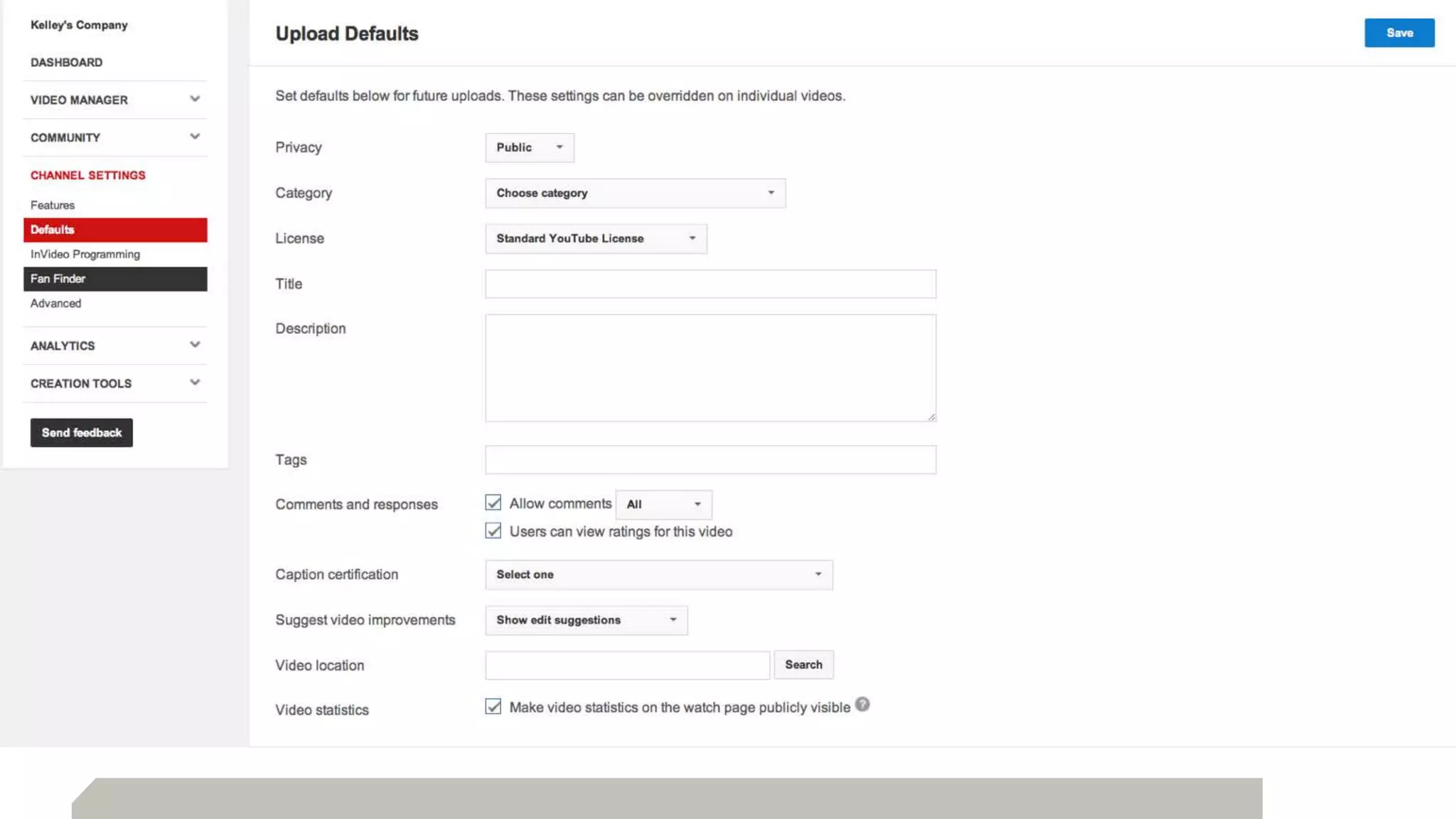Open the Privacy dropdown set to Public
The image size is (1456, 819).
[x=529, y=147]
